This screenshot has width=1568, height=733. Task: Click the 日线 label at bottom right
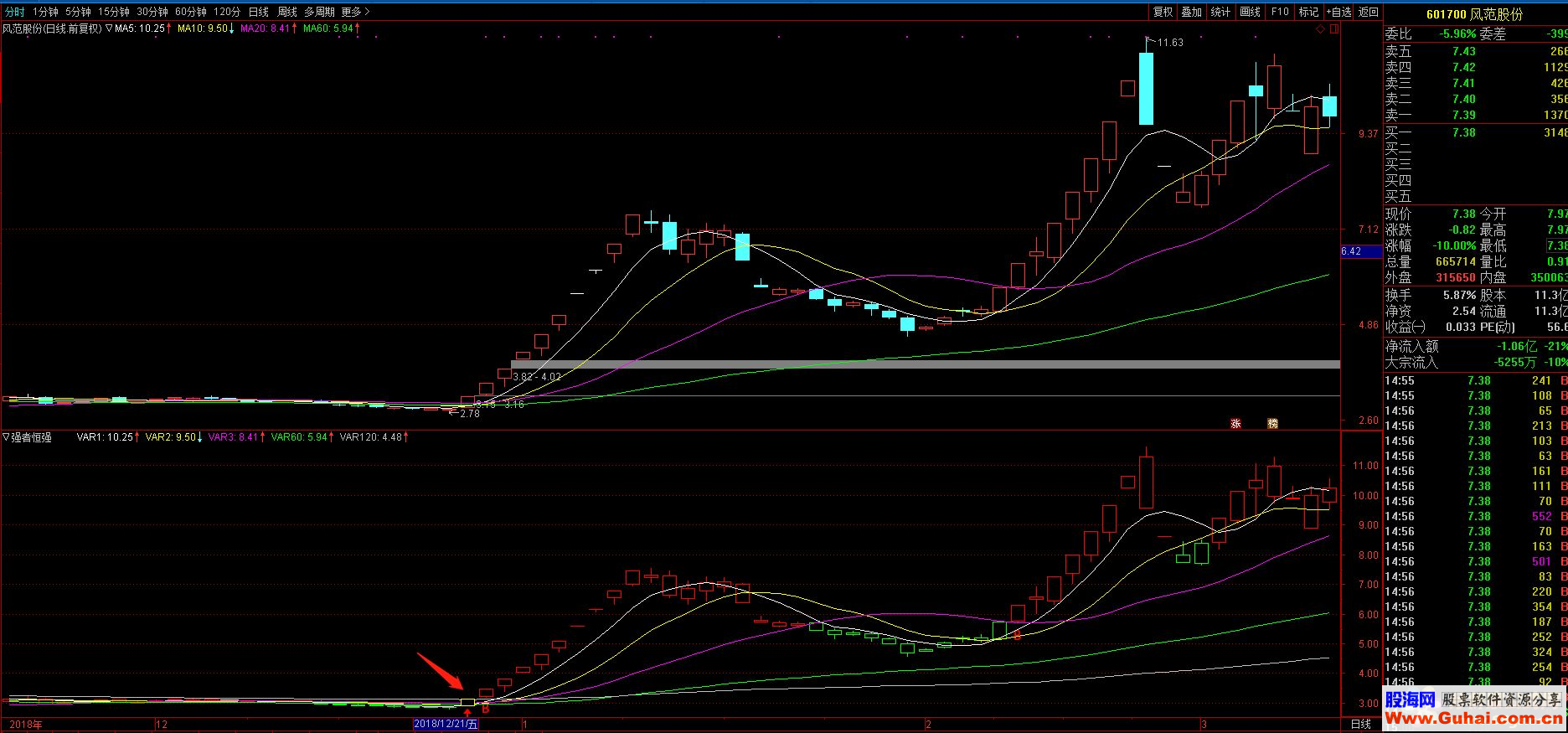click(1361, 725)
